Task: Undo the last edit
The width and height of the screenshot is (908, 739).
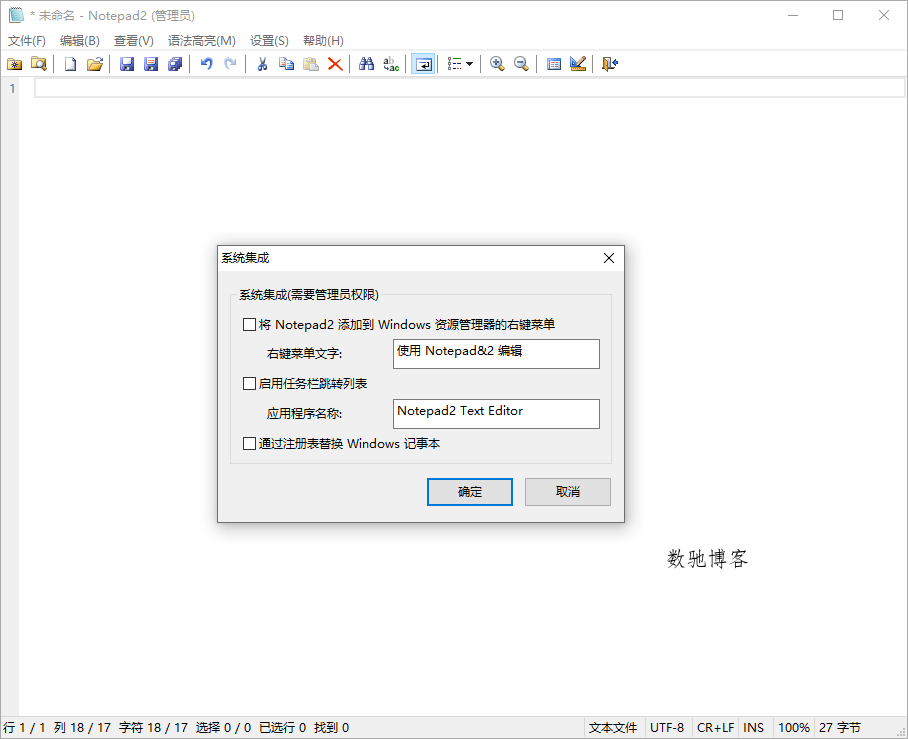Action: click(207, 64)
